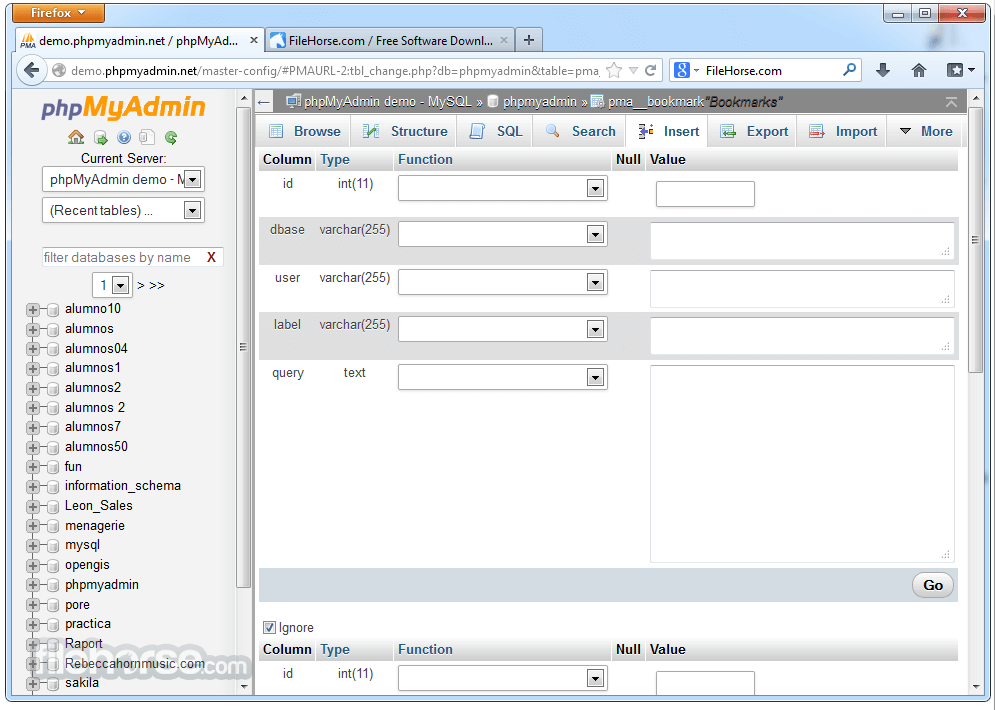The width and height of the screenshot is (995, 710).
Task: Open the SQL tab
Action: pyautogui.click(x=496, y=131)
